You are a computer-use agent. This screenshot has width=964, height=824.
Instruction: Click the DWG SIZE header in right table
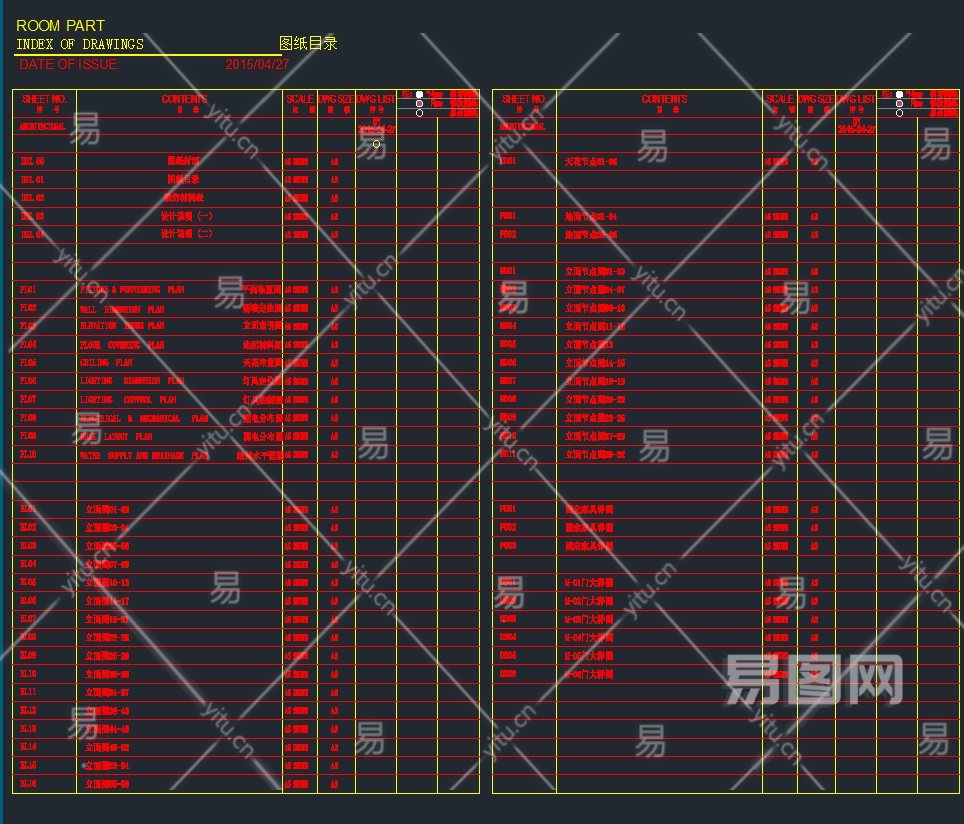[816, 99]
